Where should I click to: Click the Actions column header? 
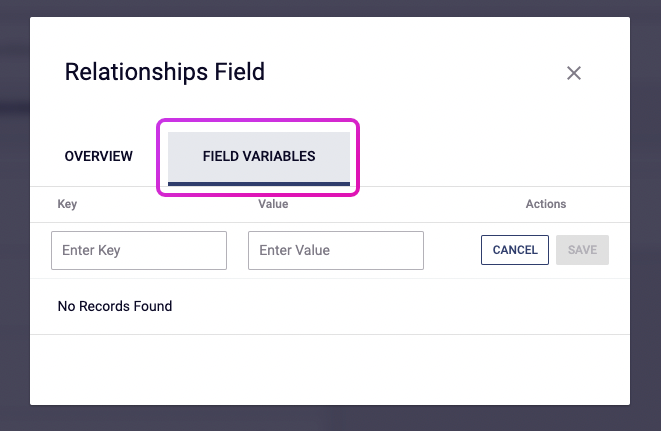coord(546,204)
